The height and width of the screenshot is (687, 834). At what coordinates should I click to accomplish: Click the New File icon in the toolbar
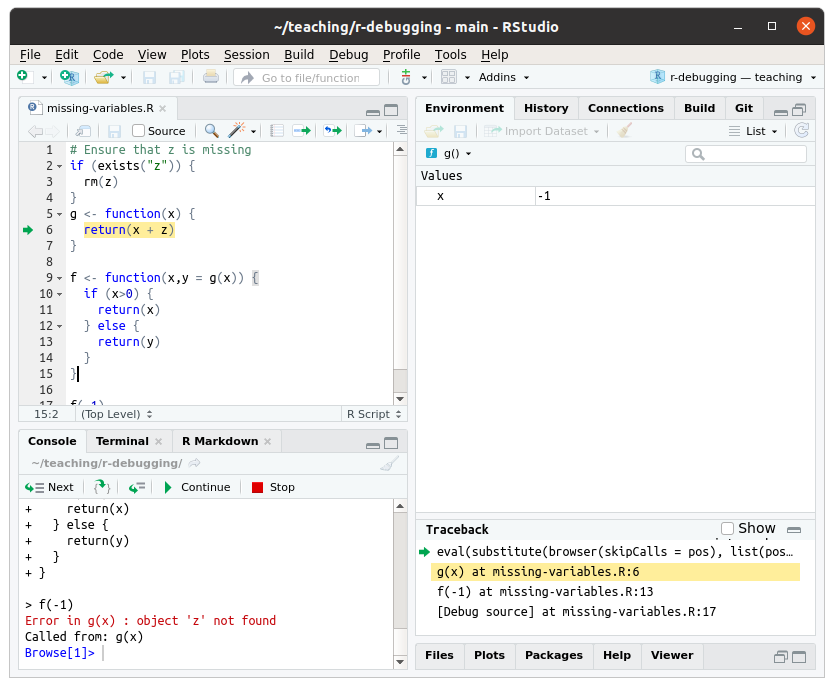24,77
